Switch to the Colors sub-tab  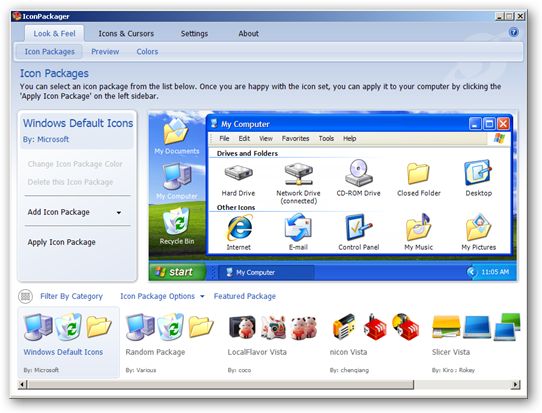[147, 51]
